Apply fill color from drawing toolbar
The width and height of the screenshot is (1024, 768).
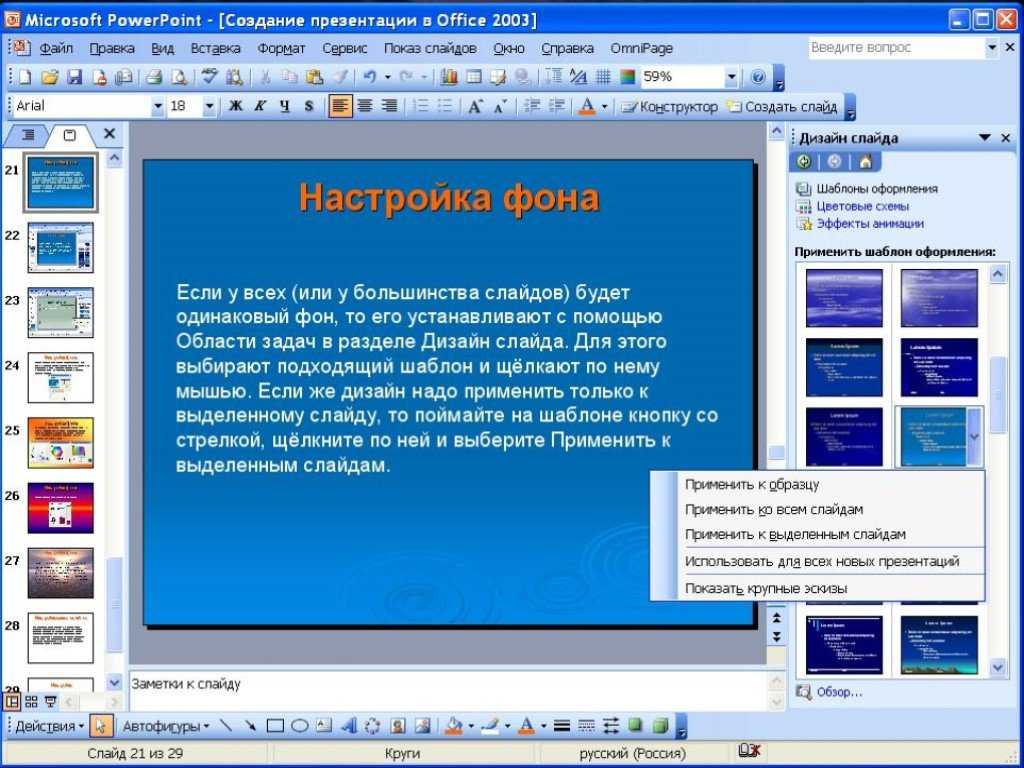(x=455, y=726)
